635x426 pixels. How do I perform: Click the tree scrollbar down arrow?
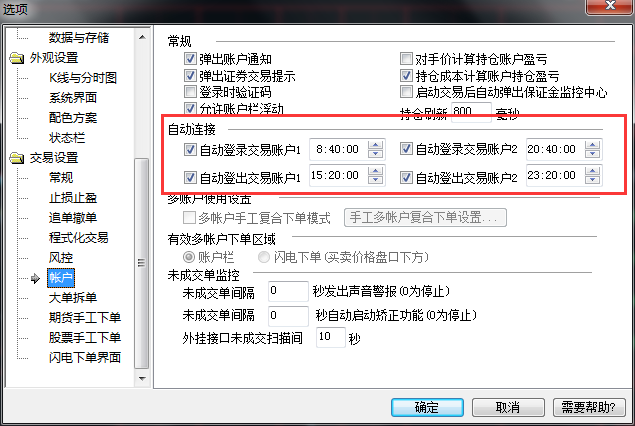coord(142,379)
